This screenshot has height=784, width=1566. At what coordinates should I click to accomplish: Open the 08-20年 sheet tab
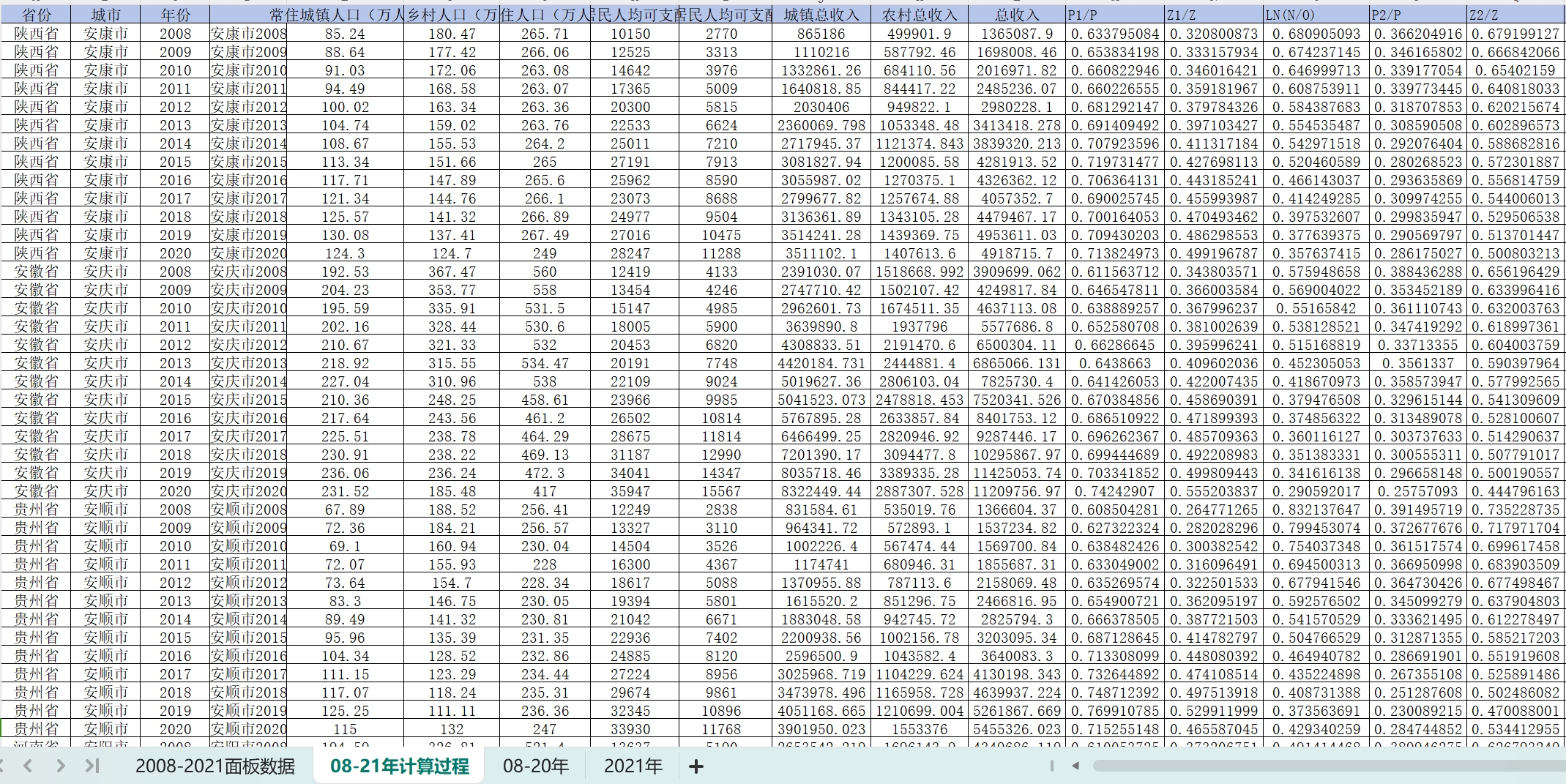point(535,766)
